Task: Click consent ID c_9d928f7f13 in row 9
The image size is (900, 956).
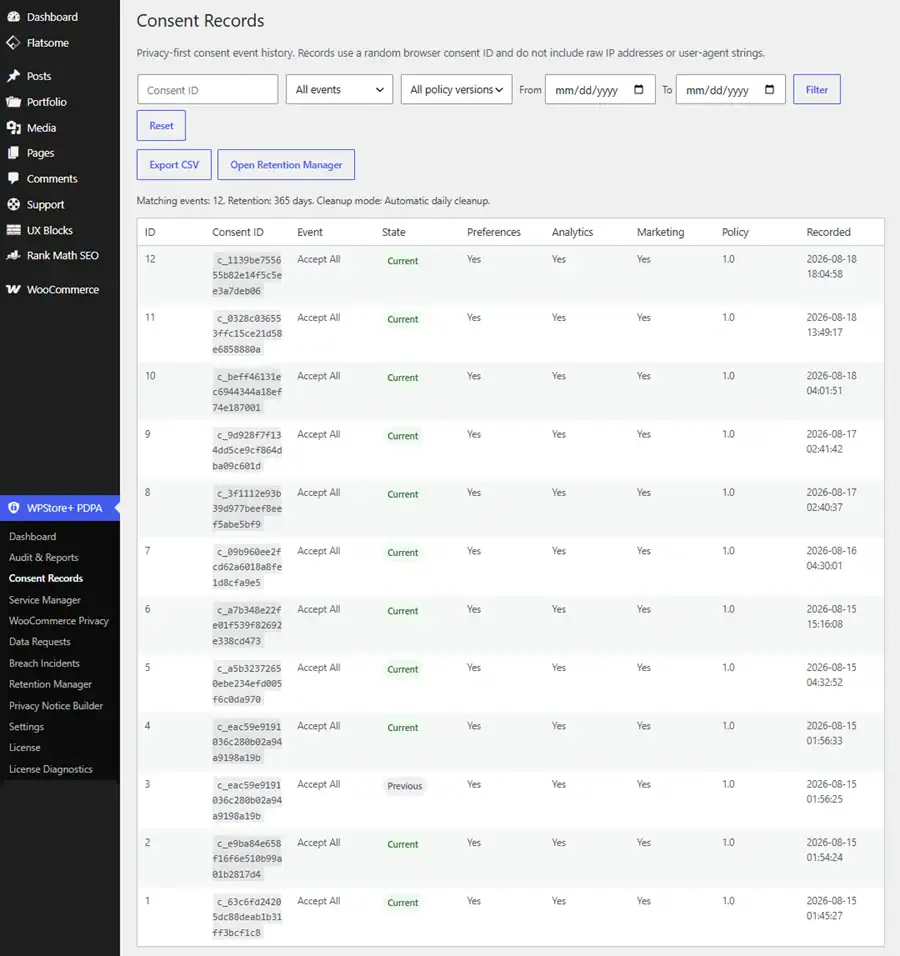Action: (x=247, y=450)
